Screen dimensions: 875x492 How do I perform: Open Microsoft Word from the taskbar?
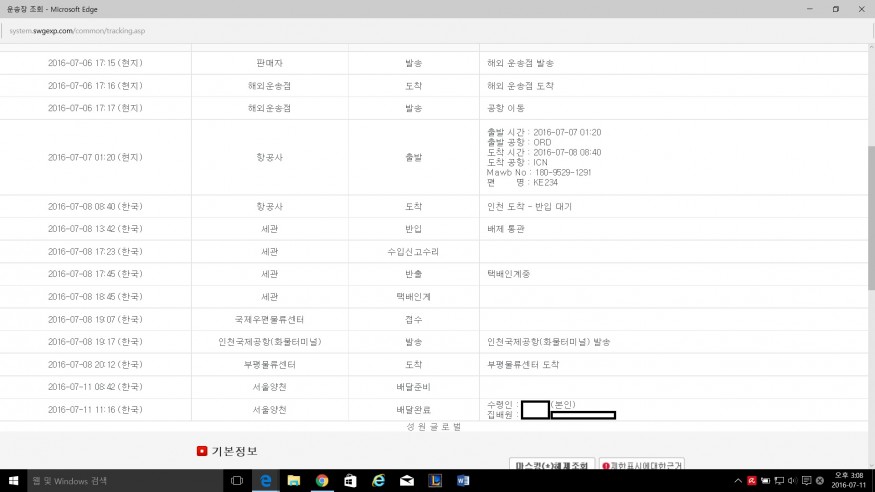point(462,480)
